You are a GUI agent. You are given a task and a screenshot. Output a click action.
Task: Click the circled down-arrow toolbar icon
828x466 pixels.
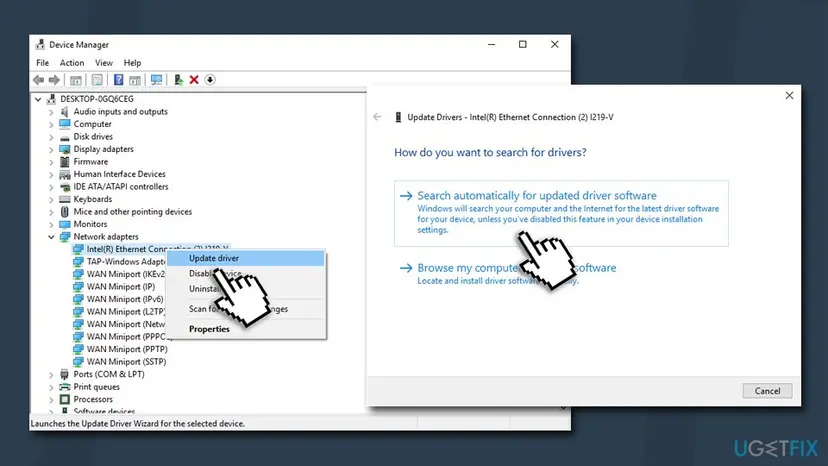(x=210, y=80)
